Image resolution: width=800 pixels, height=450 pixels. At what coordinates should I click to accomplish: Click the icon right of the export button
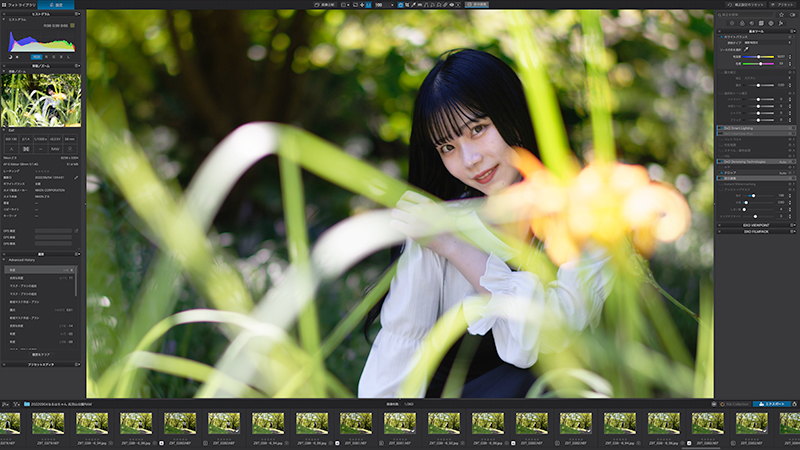[x=794, y=404]
